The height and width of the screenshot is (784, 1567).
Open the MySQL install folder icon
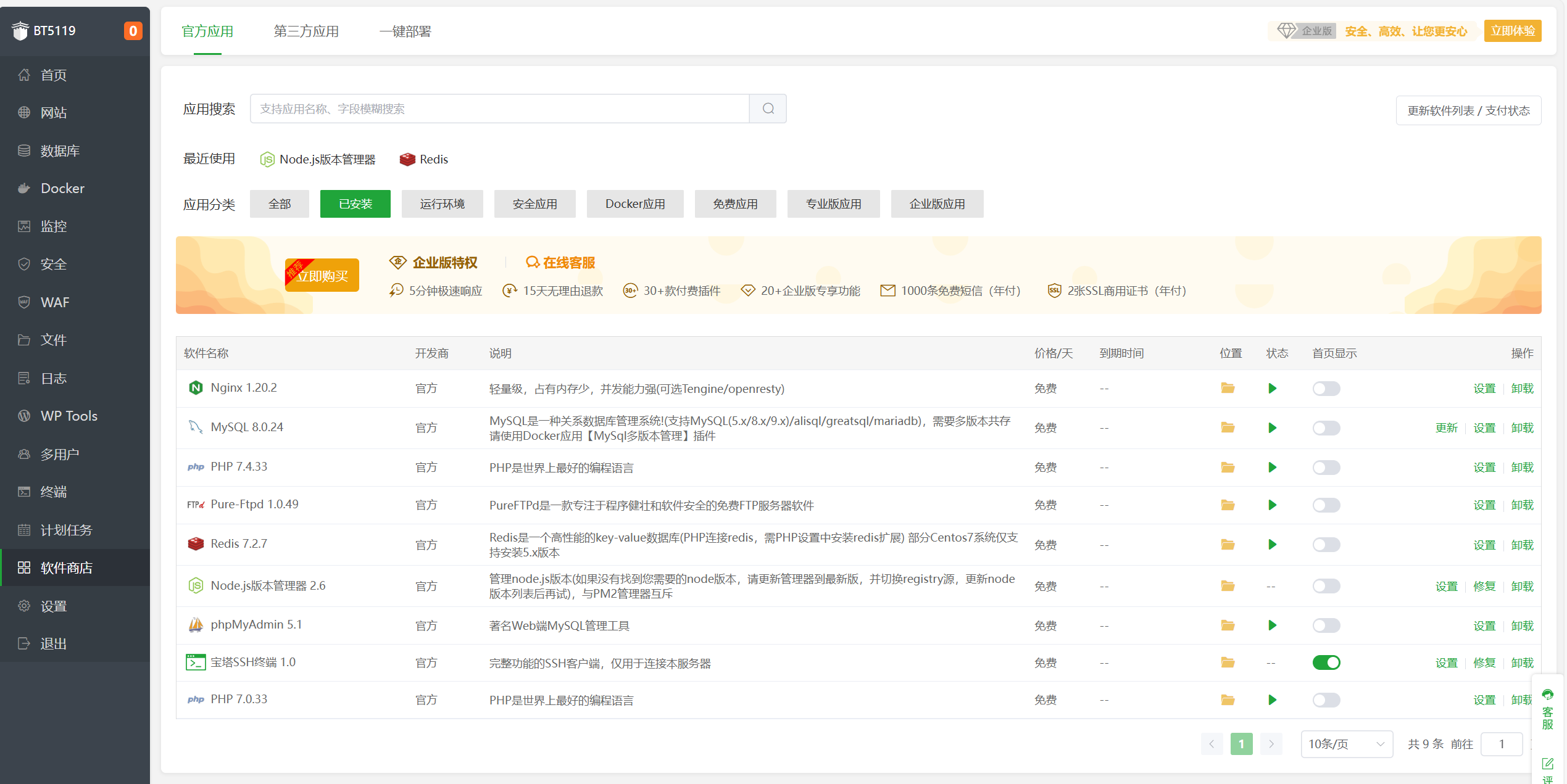1228,427
